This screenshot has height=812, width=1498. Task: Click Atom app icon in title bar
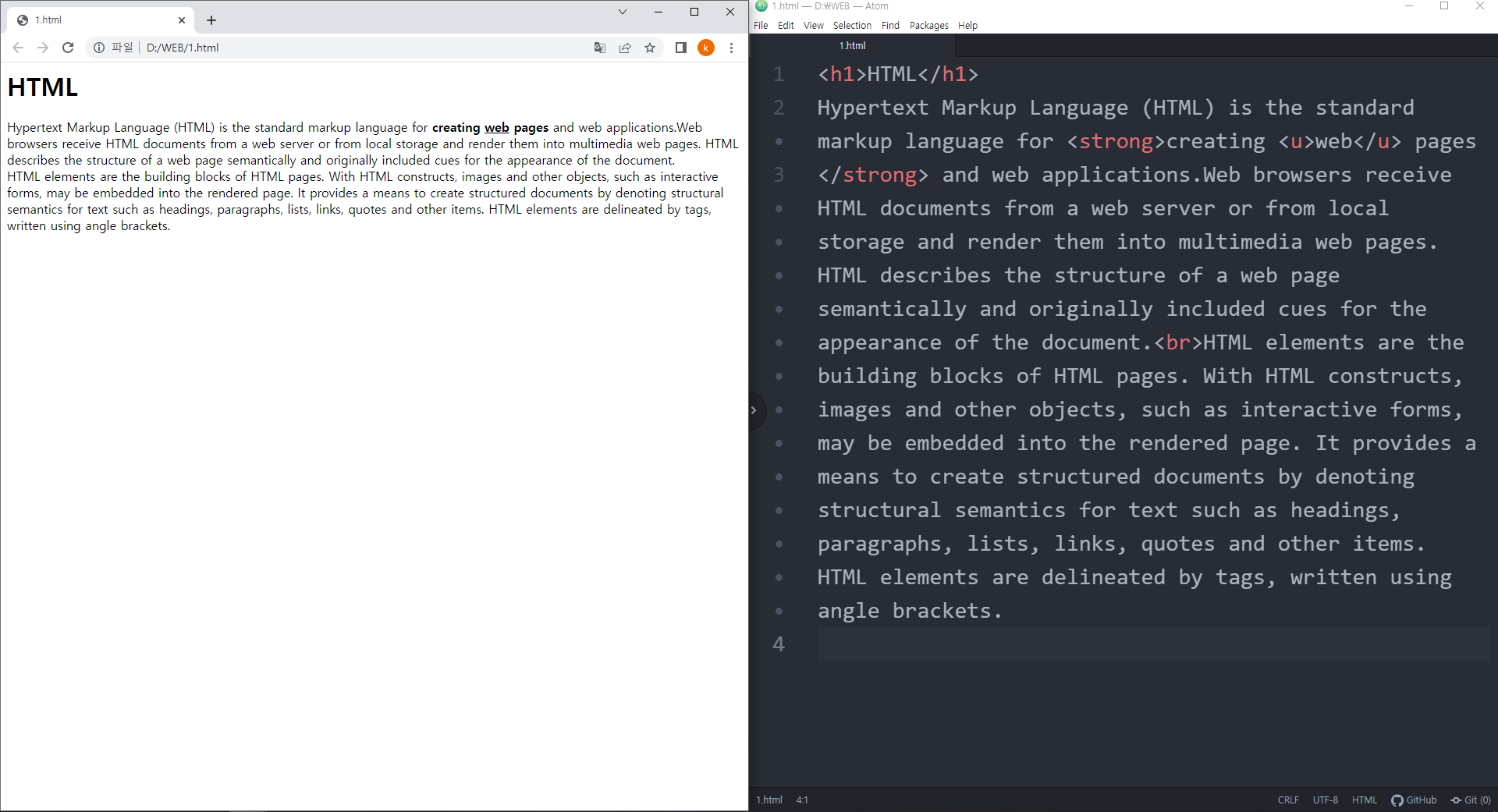(x=761, y=6)
